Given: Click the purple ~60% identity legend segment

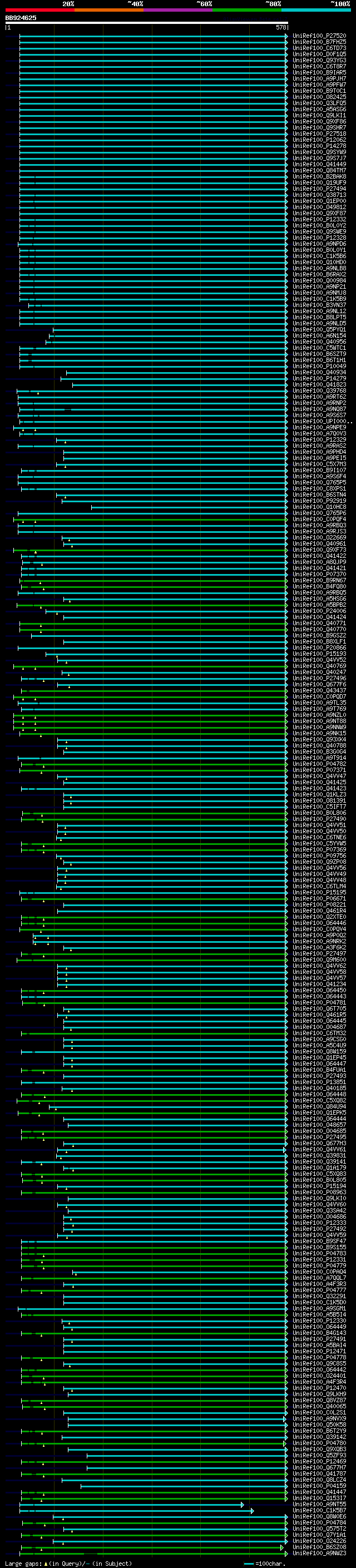Looking at the screenshot, I should (x=177, y=10).
